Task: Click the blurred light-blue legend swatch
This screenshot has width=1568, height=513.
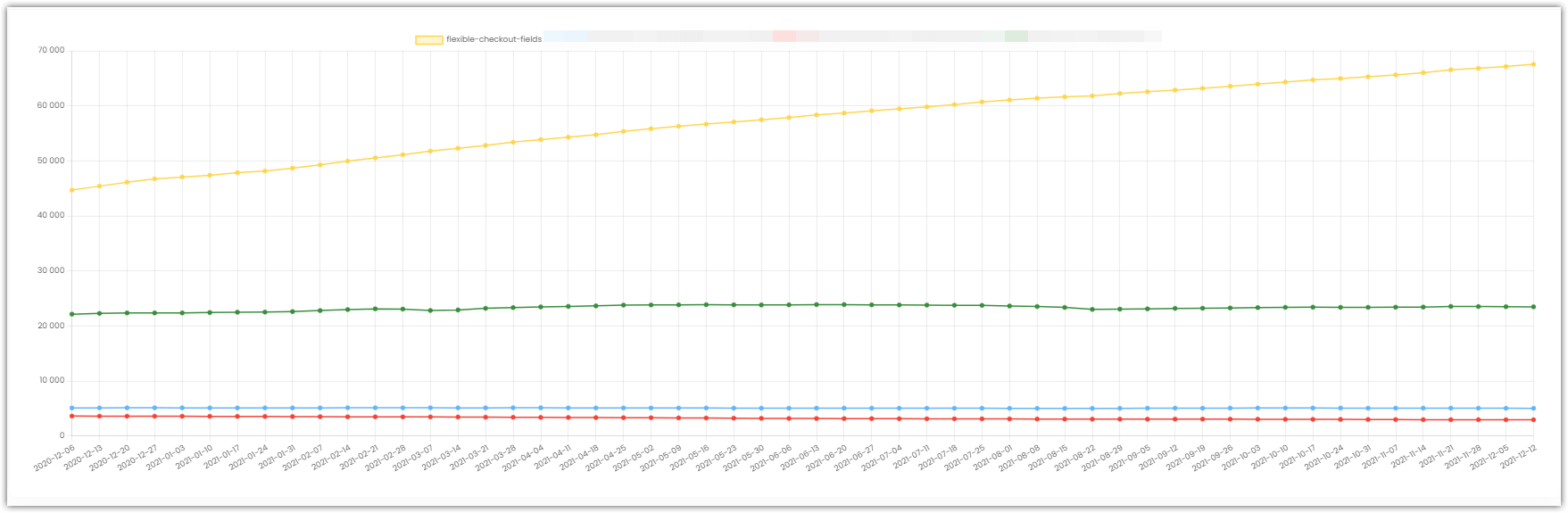Action: click(566, 37)
